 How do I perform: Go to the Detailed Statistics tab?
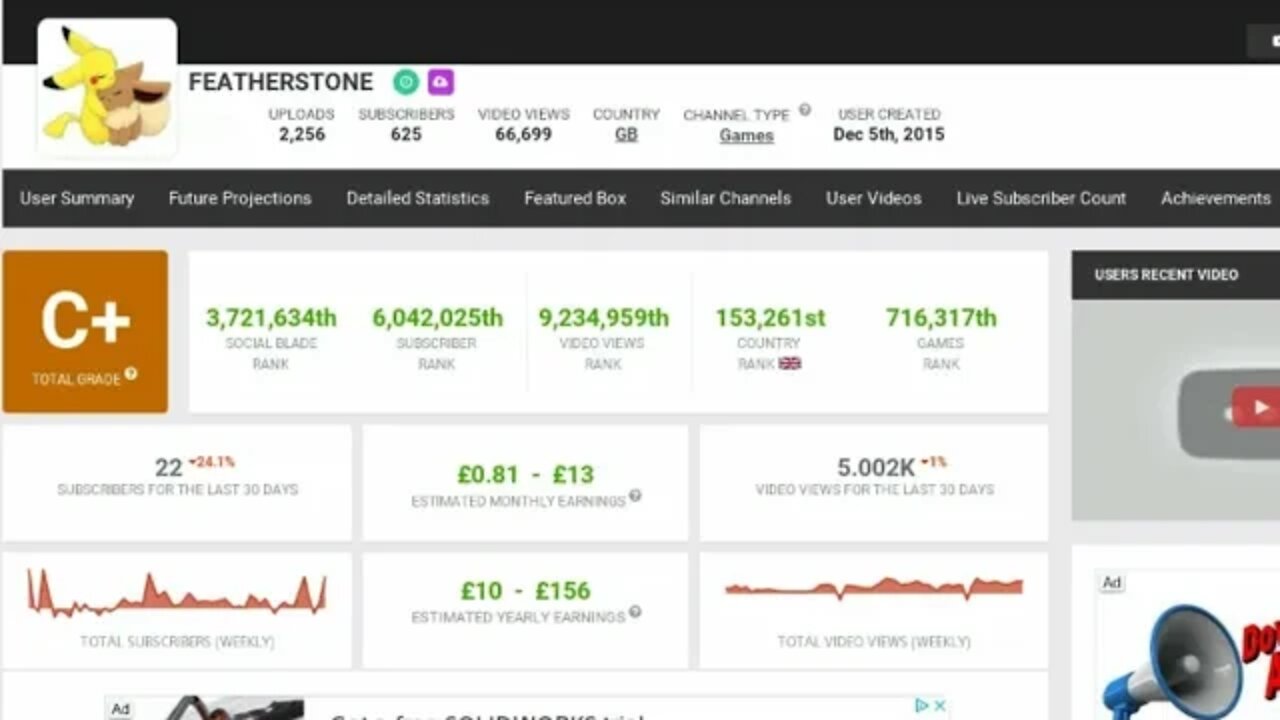click(418, 198)
